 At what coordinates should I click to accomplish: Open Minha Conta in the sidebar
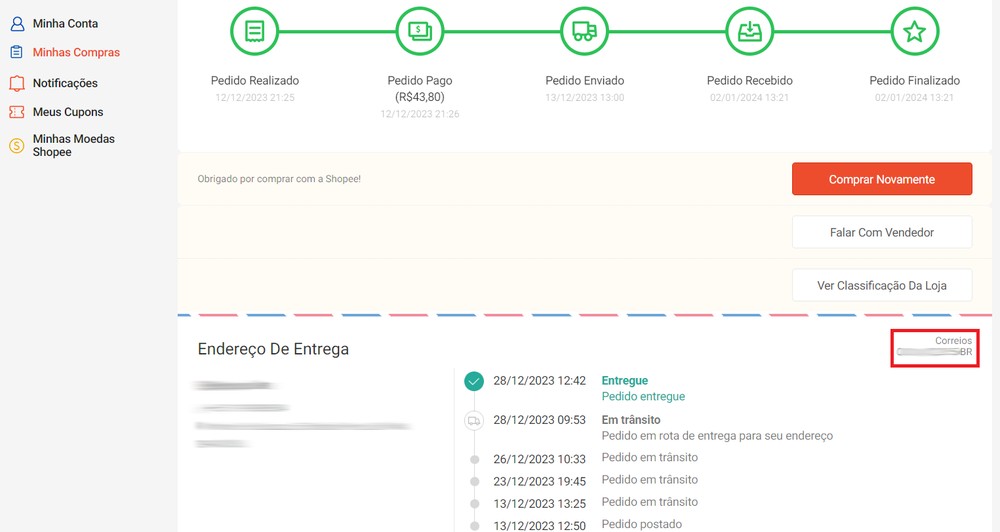pyautogui.click(x=65, y=24)
